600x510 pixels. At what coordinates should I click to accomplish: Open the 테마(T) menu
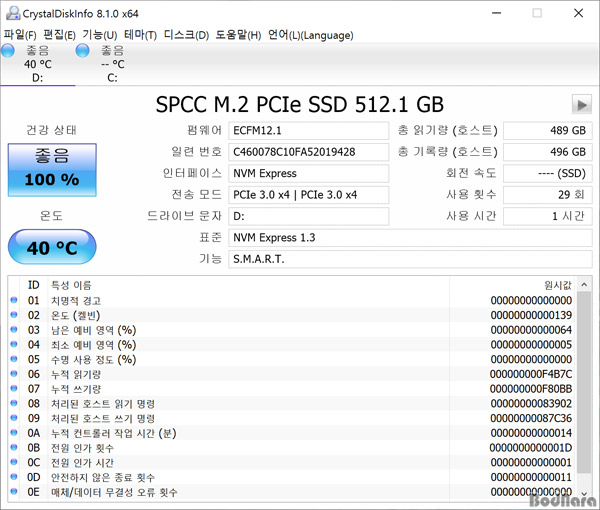140,35
